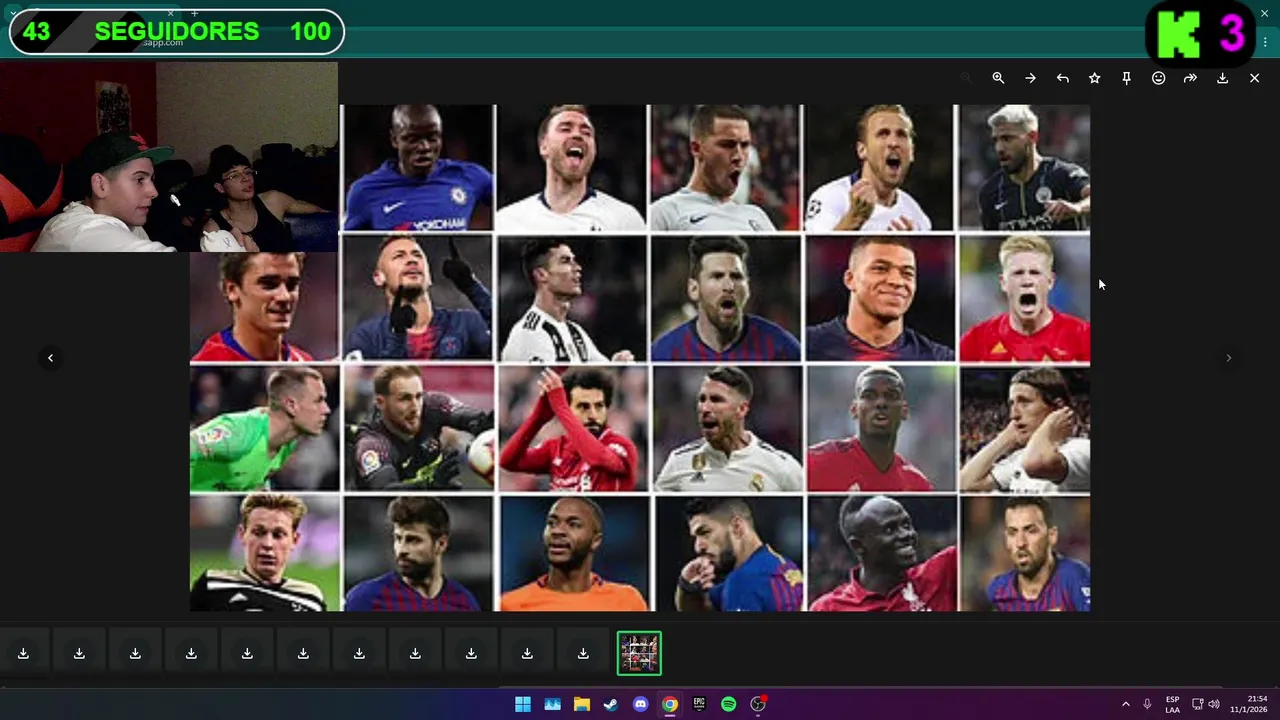Zoom in on the viewed image

click(x=998, y=78)
